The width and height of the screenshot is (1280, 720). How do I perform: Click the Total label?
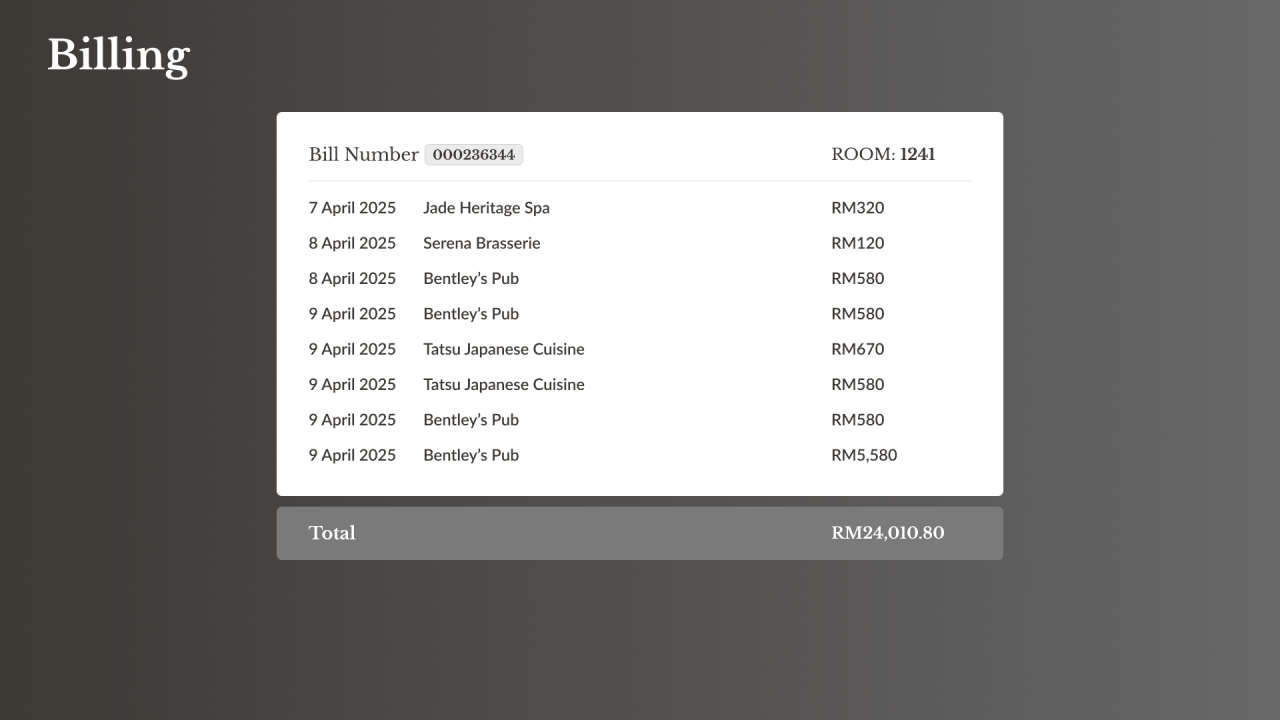pyautogui.click(x=332, y=533)
